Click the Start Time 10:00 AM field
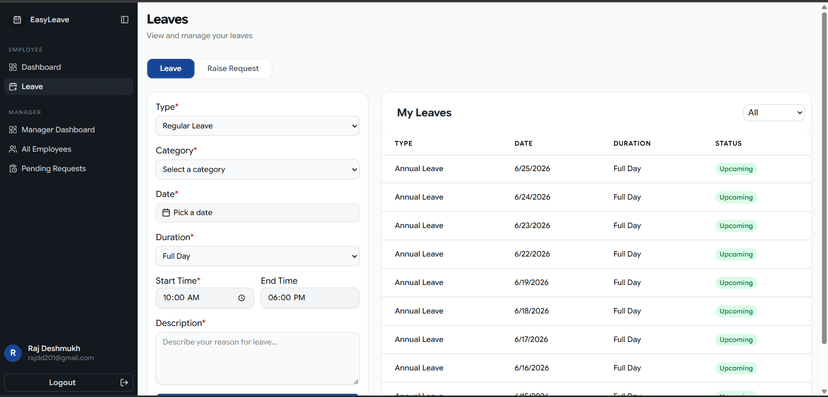The image size is (828, 397). tap(205, 298)
